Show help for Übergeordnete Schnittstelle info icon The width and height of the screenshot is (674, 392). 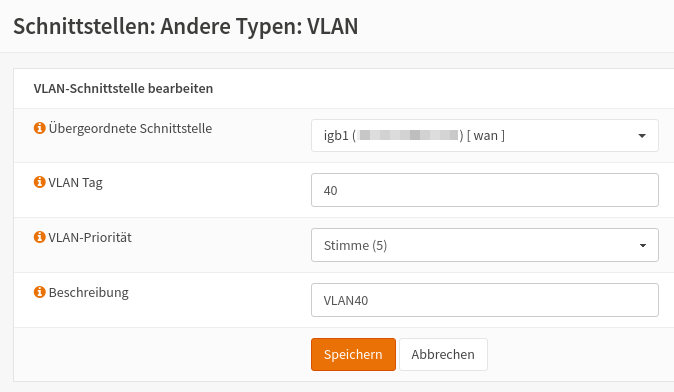40,128
